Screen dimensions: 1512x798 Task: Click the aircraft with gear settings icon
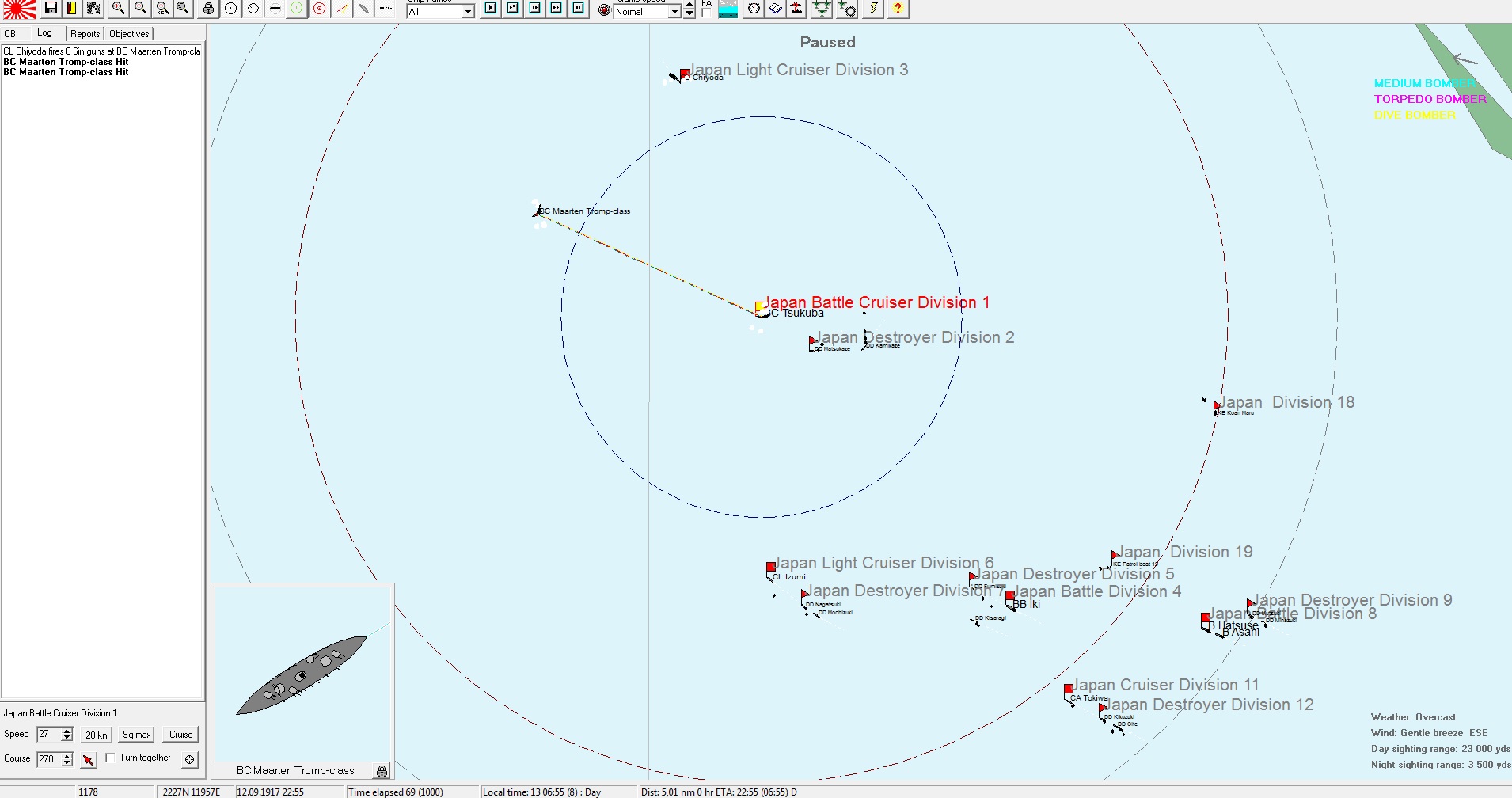click(847, 9)
